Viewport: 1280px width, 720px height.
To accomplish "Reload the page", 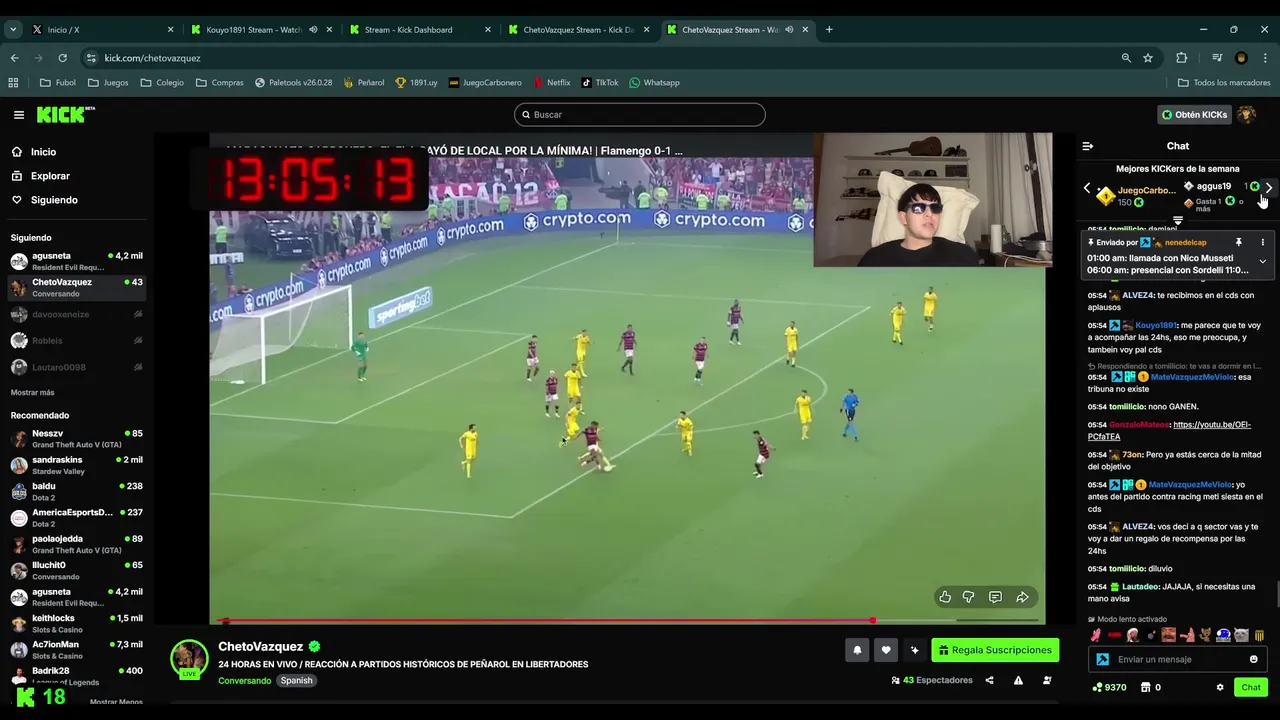I will [62, 58].
